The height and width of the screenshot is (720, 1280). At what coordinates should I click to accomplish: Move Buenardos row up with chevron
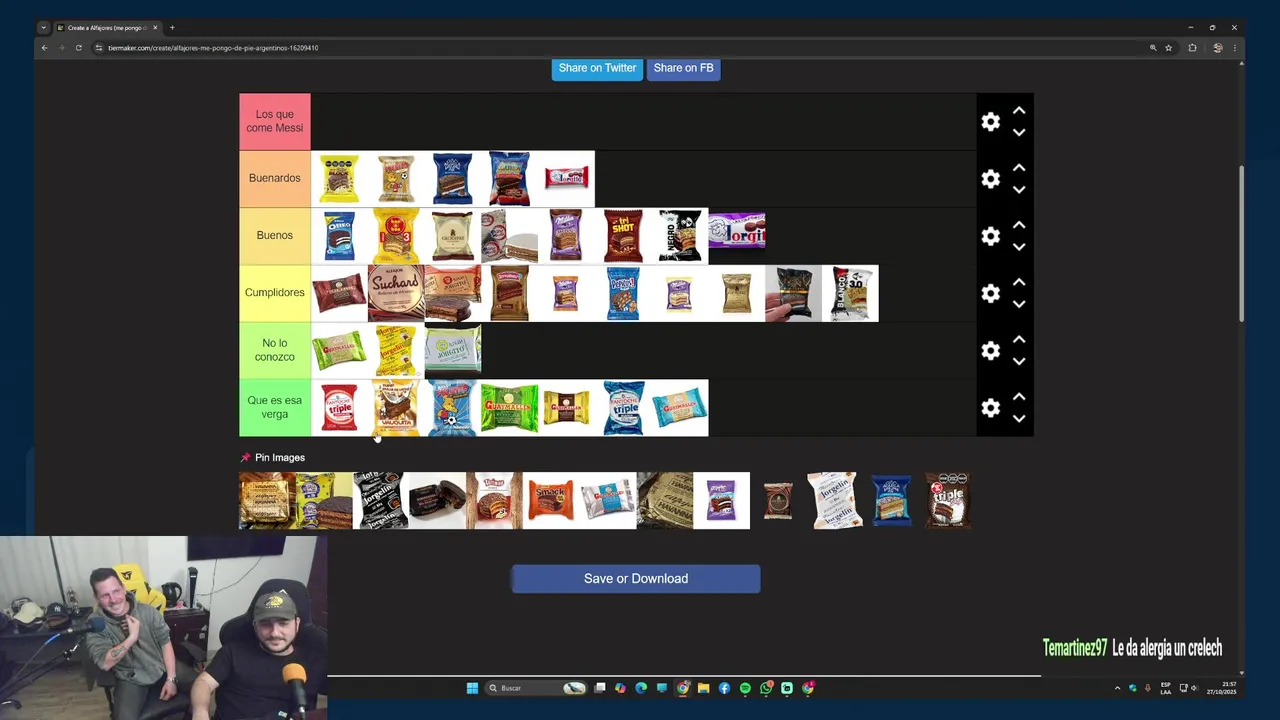point(1018,168)
